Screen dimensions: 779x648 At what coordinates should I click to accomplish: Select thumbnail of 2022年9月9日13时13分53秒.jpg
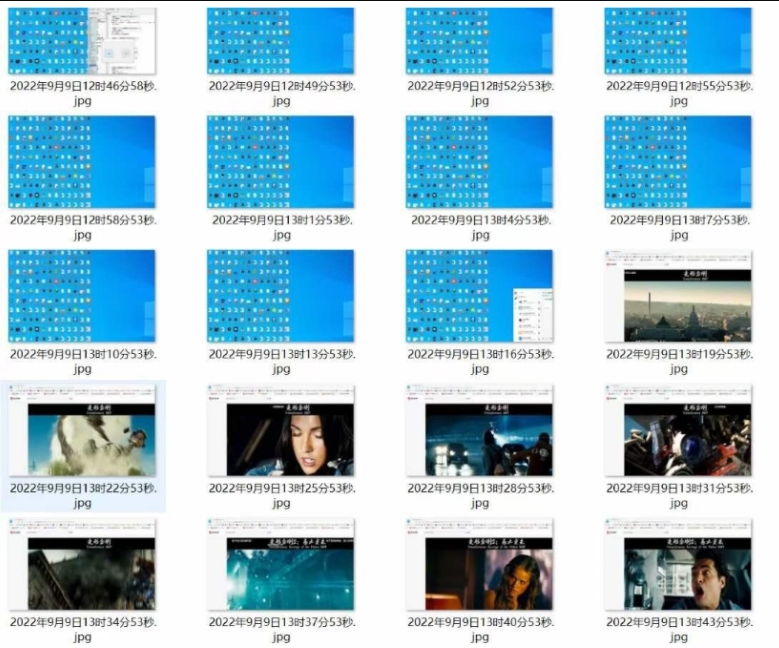tap(281, 296)
